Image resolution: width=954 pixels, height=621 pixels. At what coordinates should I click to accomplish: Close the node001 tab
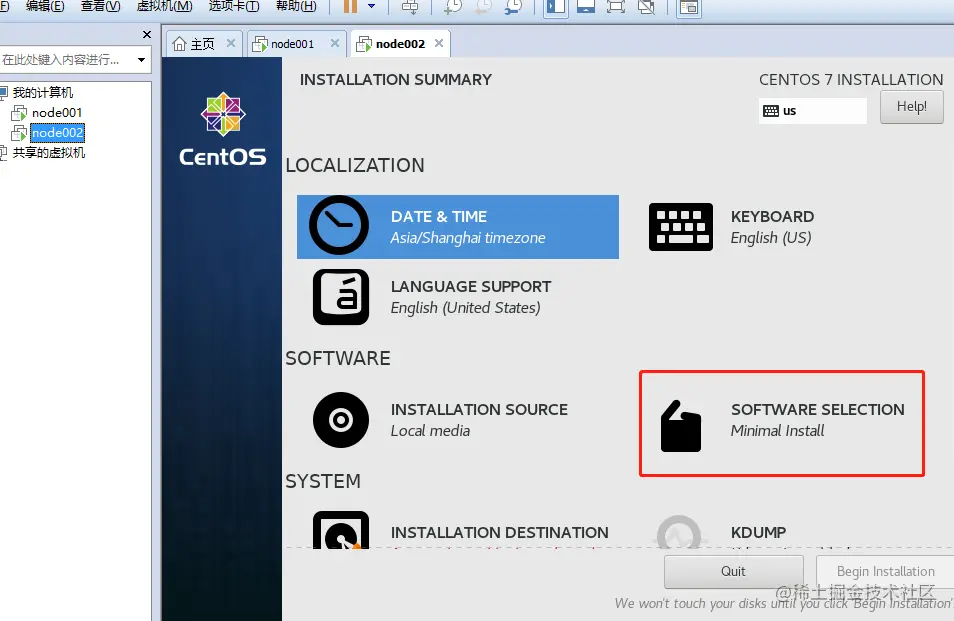(x=335, y=43)
